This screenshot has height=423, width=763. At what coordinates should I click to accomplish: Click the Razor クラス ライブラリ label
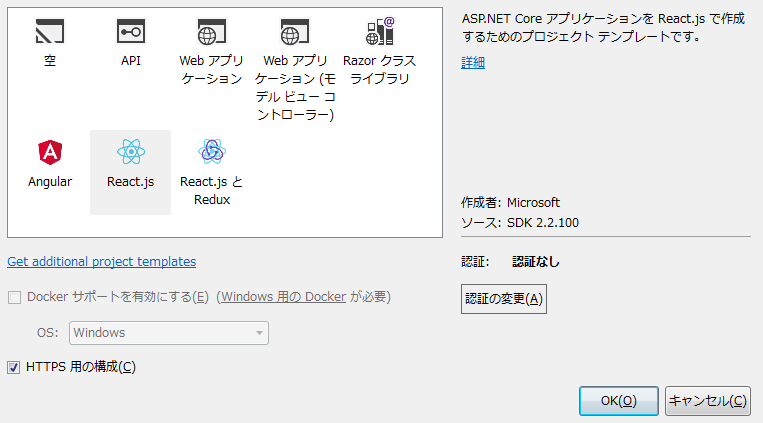point(380,70)
